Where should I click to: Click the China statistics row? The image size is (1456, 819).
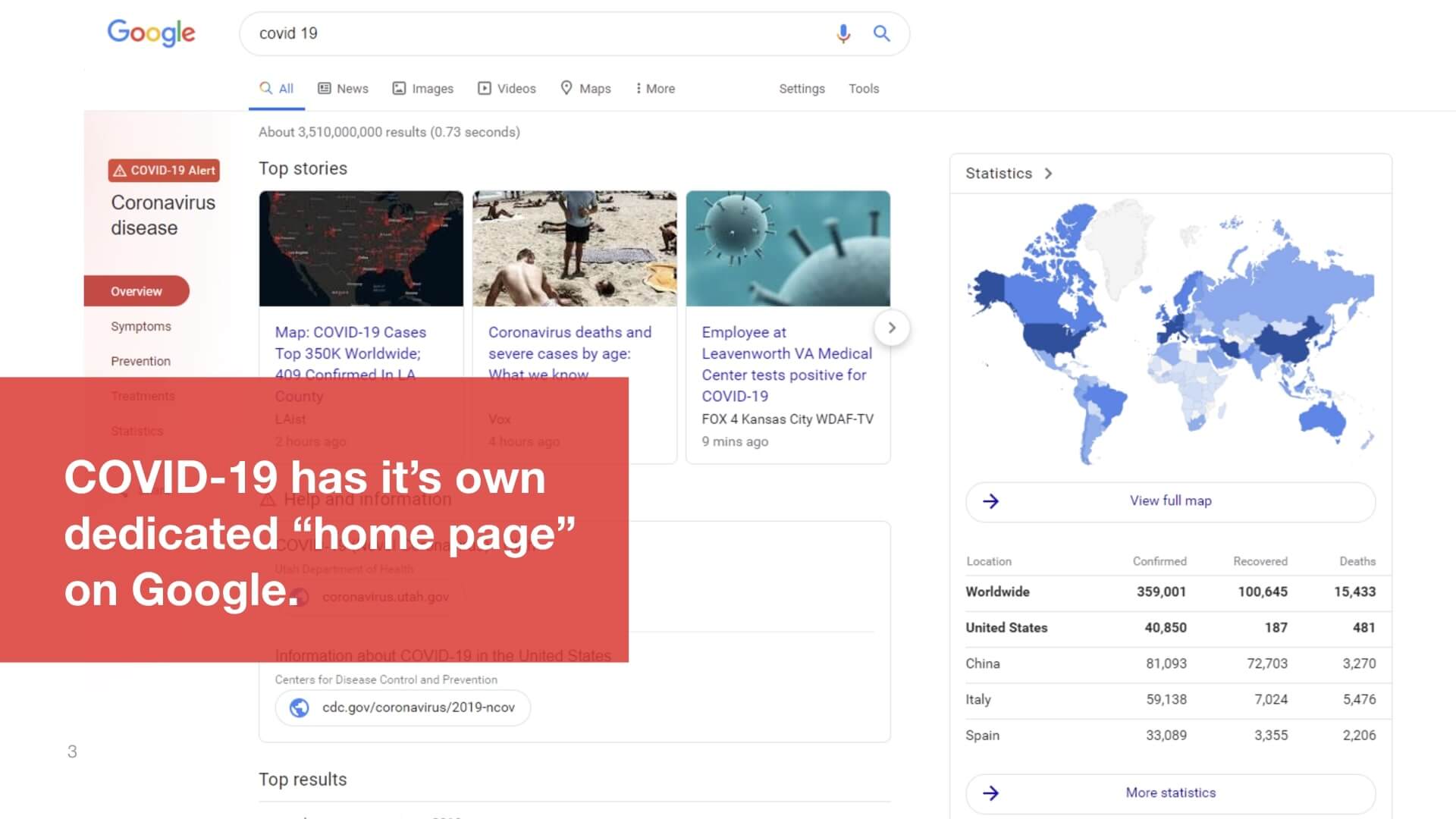click(x=1170, y=664)
